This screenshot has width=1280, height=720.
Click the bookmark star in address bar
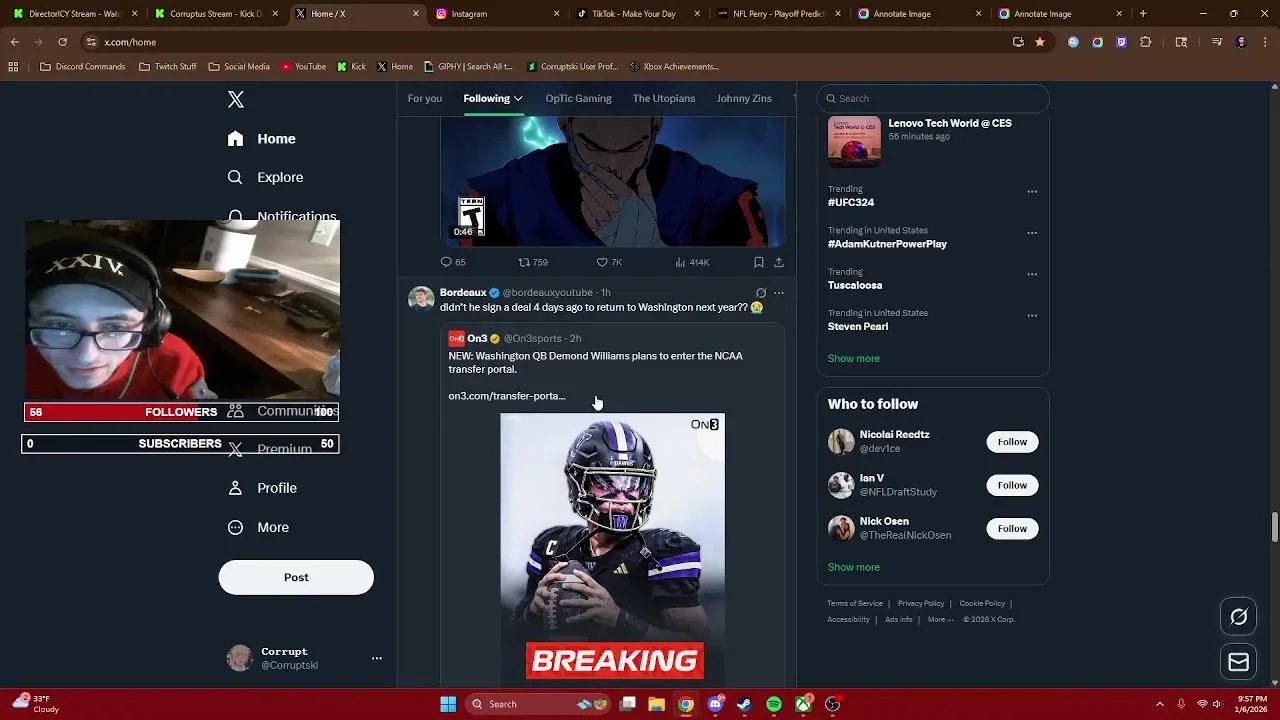1040,42
